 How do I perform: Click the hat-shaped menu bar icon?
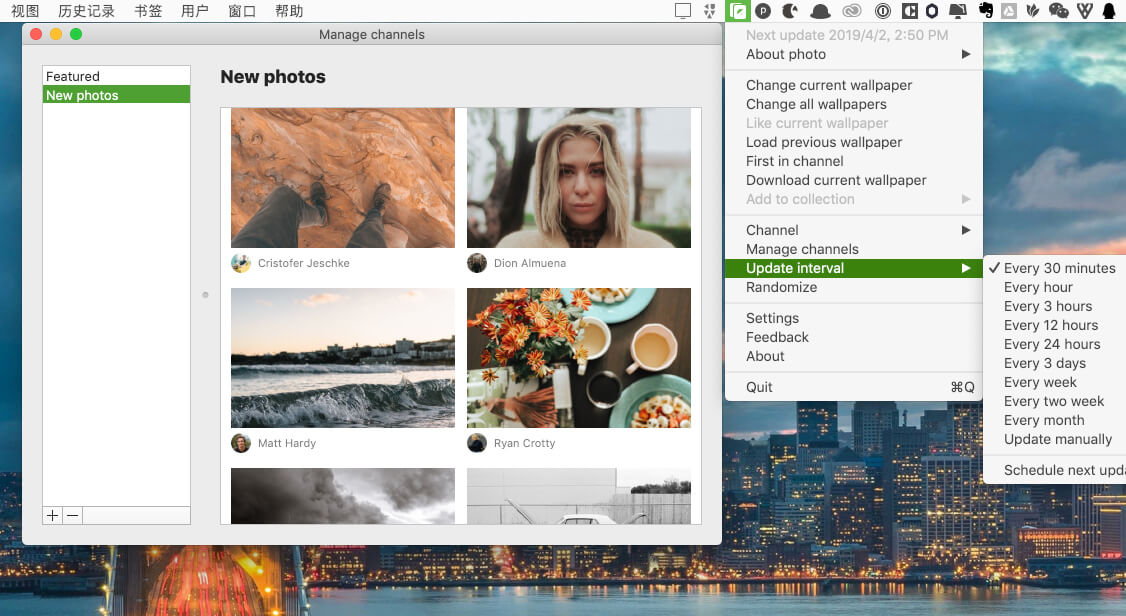[x=820, y=11]
